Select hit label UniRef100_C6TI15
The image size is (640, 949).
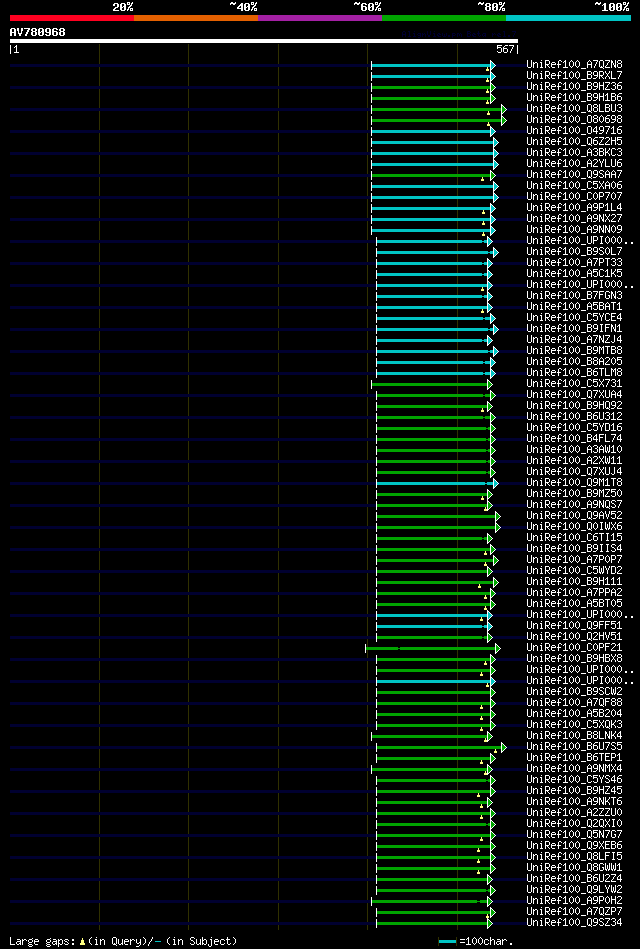pos(574,538)
